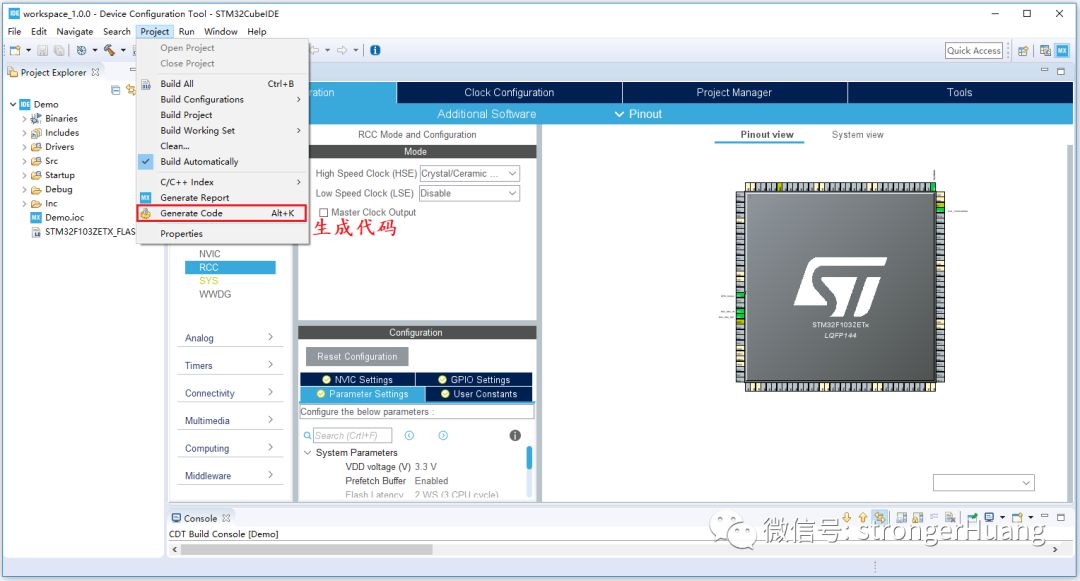
Task: Switch to System view
Action: pyautogui.click(x=858, y=135)
